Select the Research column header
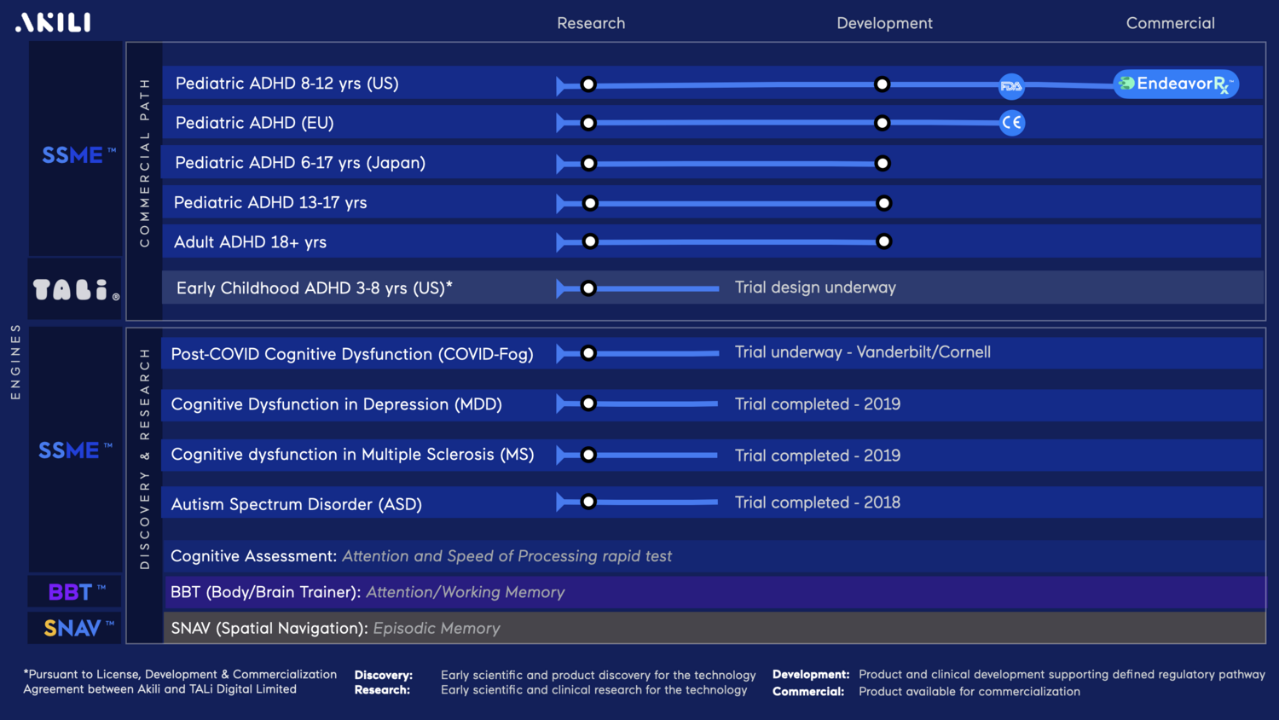Screen dimensions: 1279x720 pyautogui.click(x=591, y=23)
